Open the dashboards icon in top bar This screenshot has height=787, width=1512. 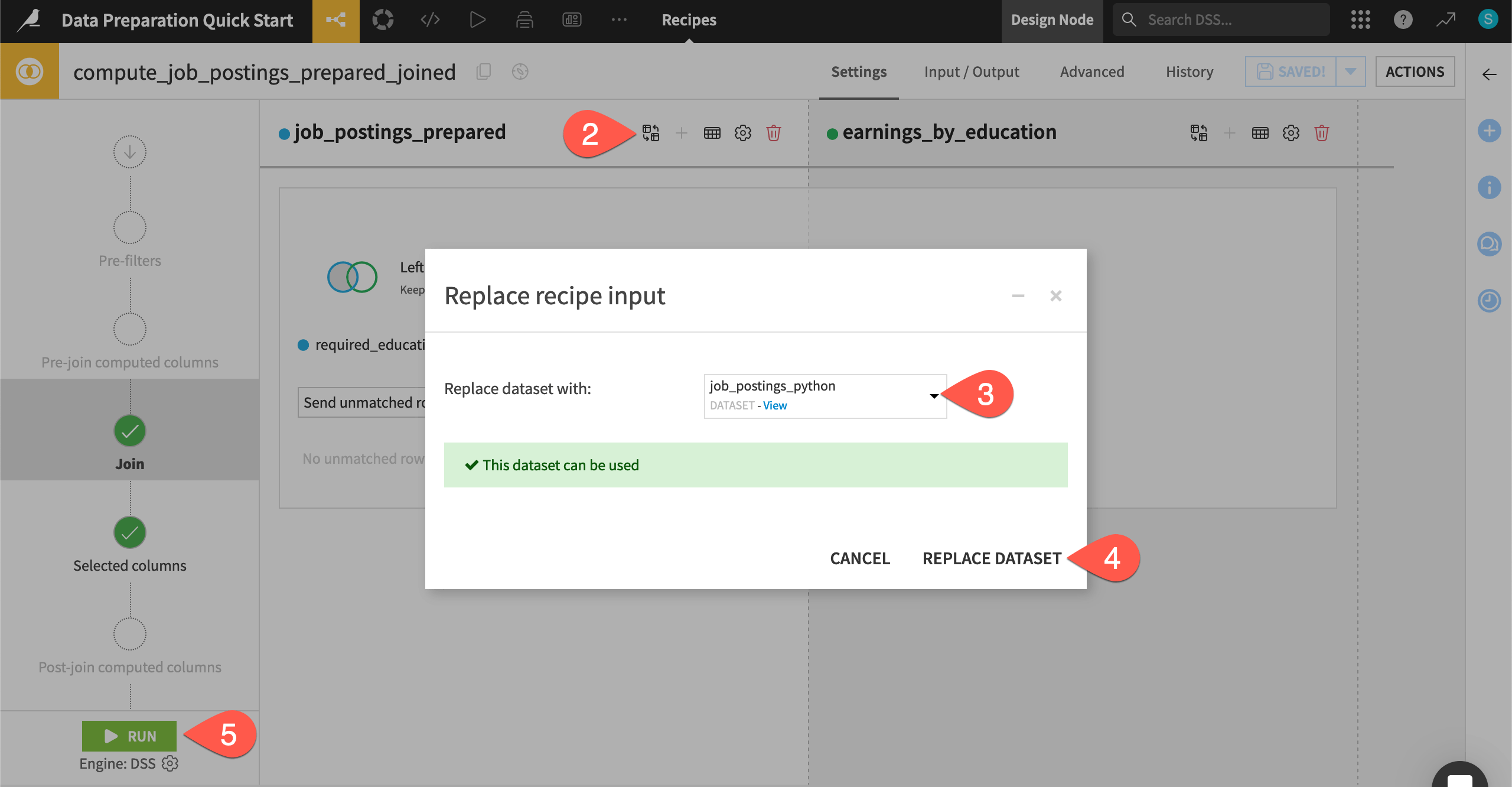pyautogui.click(x=572, y=20)
